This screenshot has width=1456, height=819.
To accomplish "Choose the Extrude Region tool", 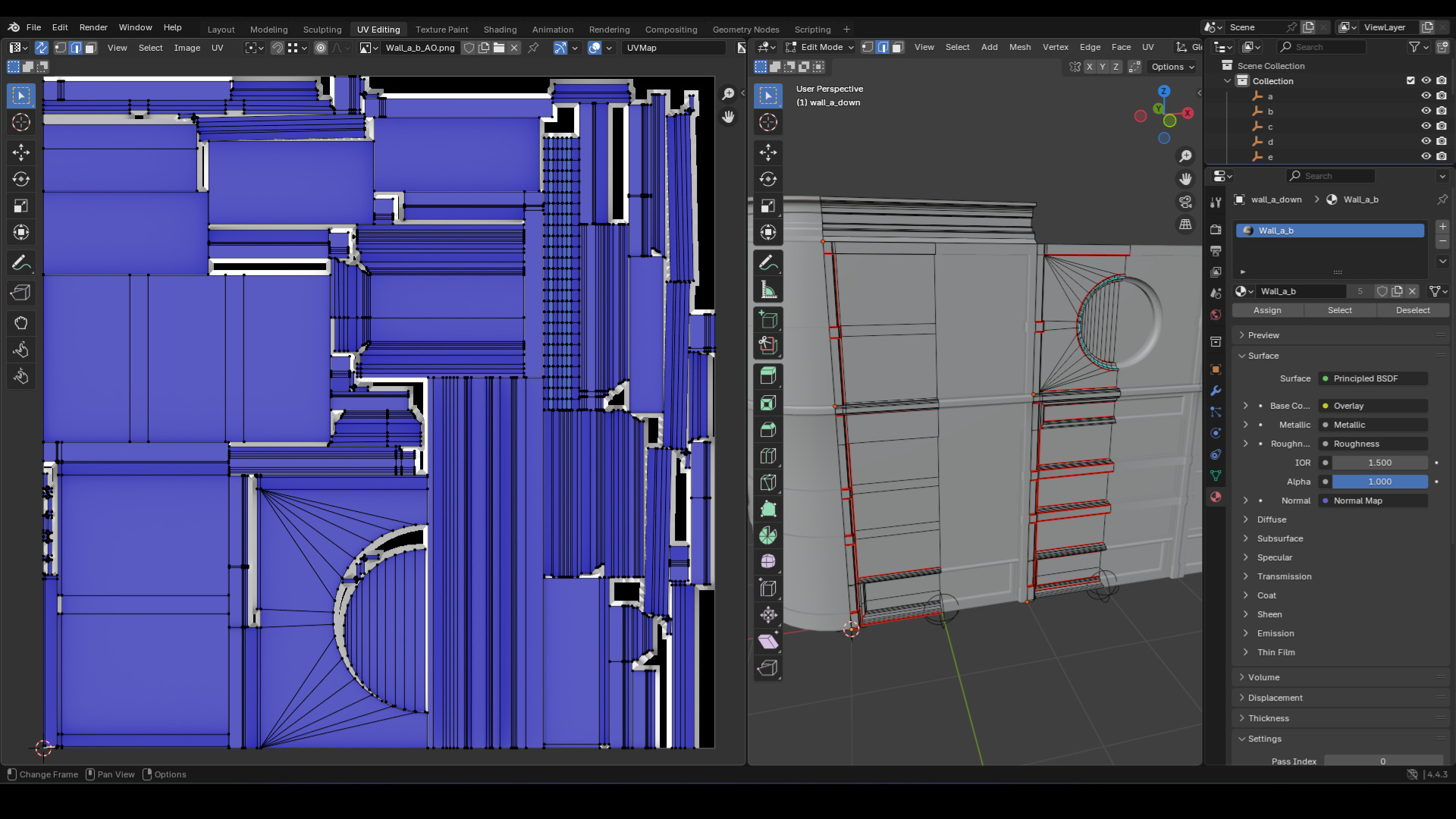I will 768,375.
